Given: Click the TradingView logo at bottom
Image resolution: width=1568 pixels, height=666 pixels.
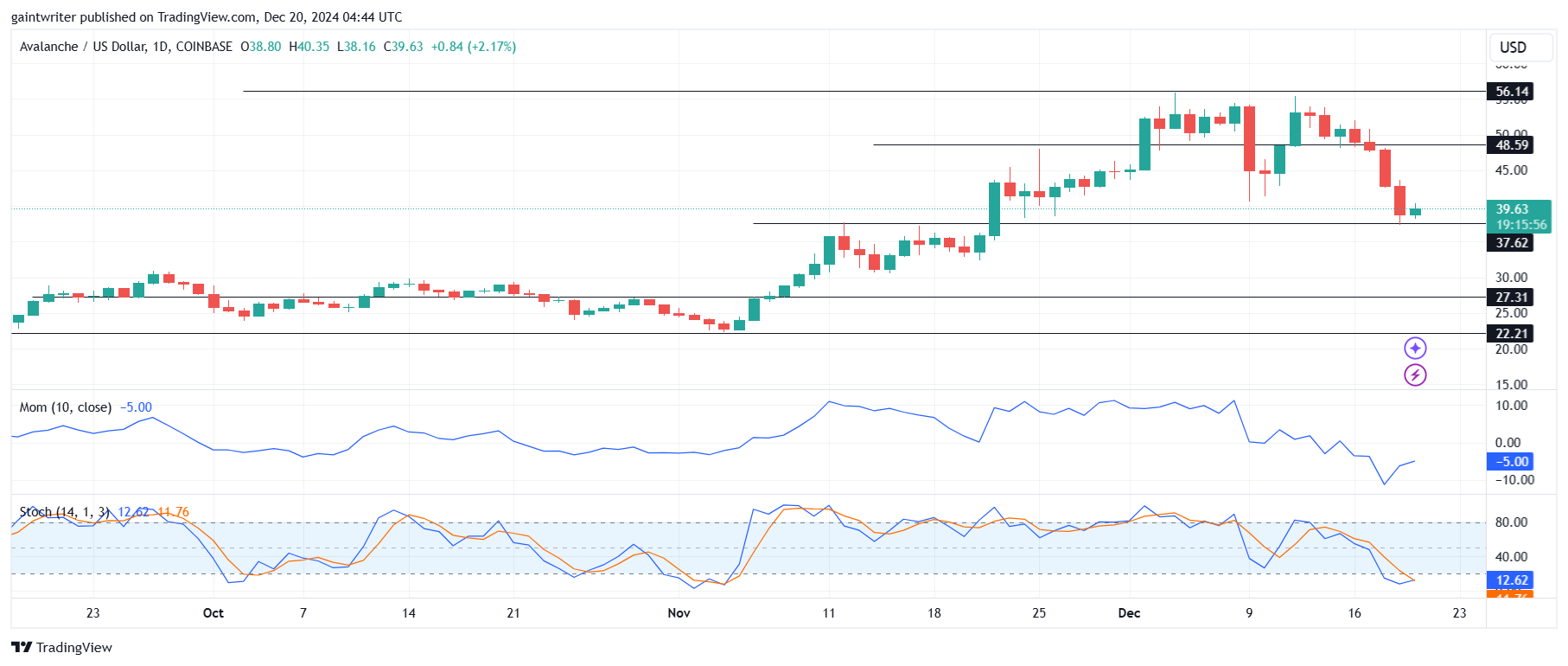Looking at the screenshot, I should point(61,647).
